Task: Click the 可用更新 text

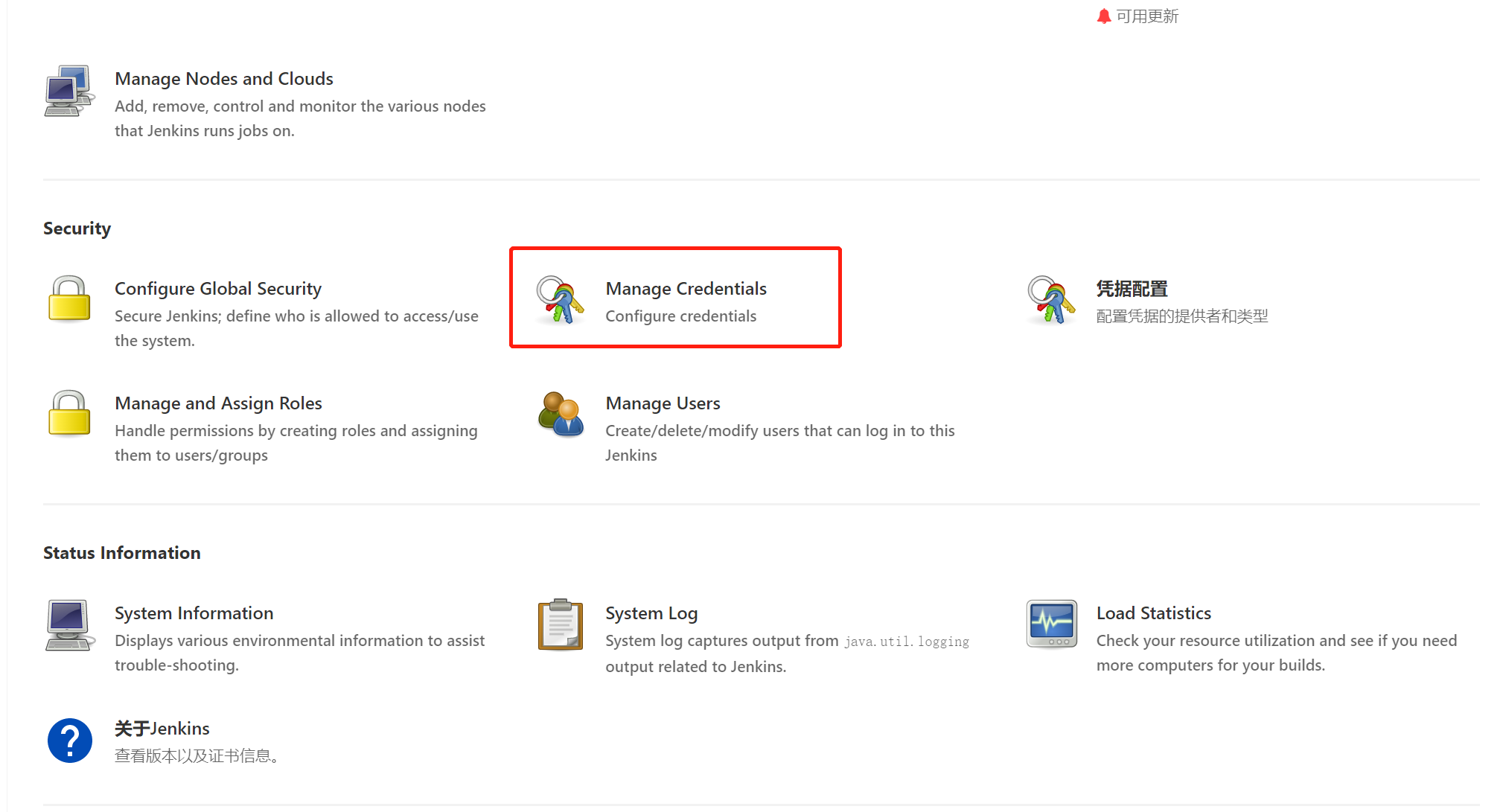Action: (x=1147, y=16)
